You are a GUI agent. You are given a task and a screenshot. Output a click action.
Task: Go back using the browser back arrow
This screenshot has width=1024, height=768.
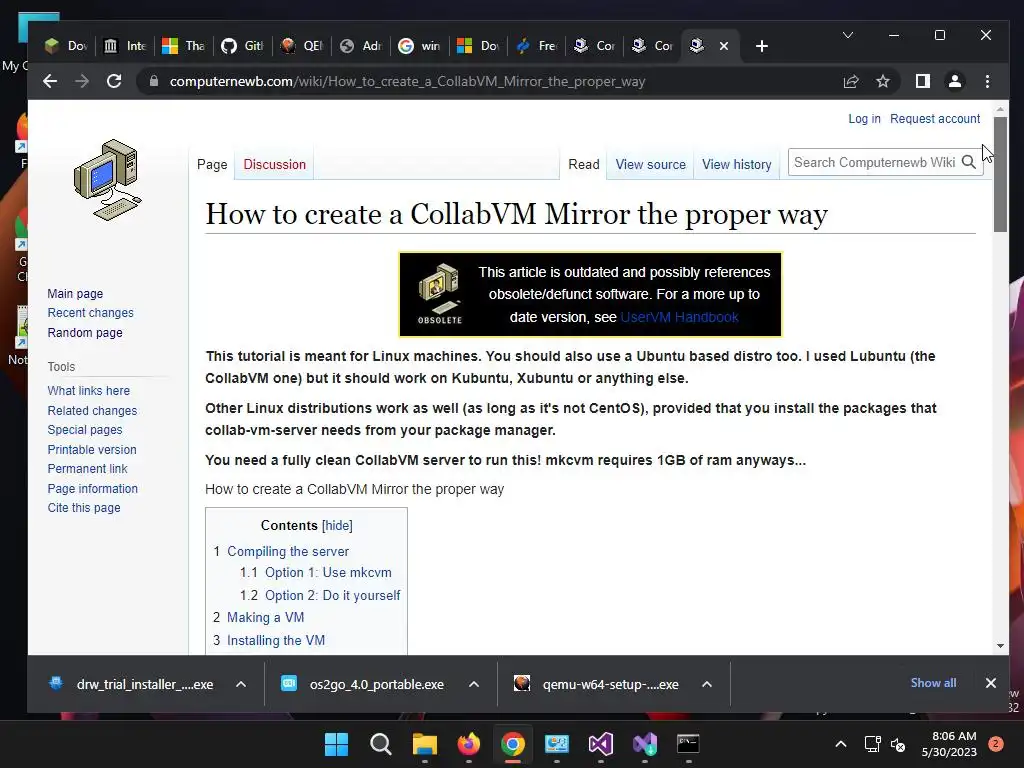(x=50, y=81)
